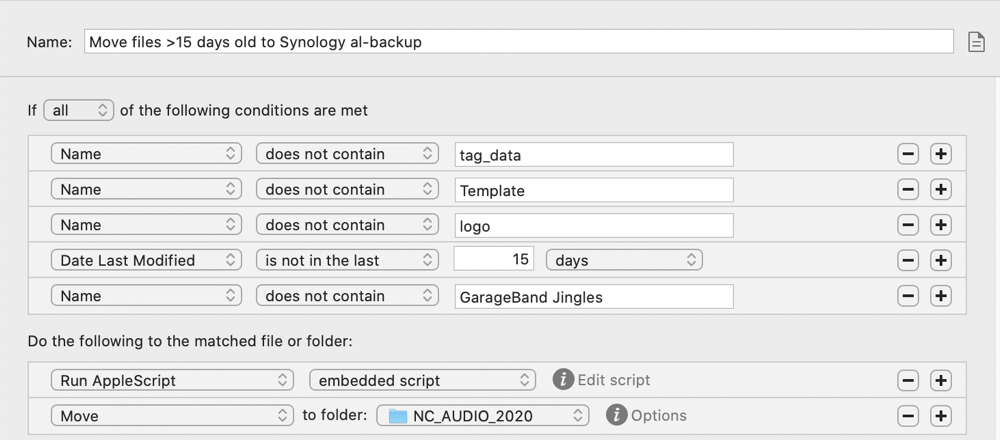
Task: Open the Run AppleScript action dropdown
Action: point(172,380)
